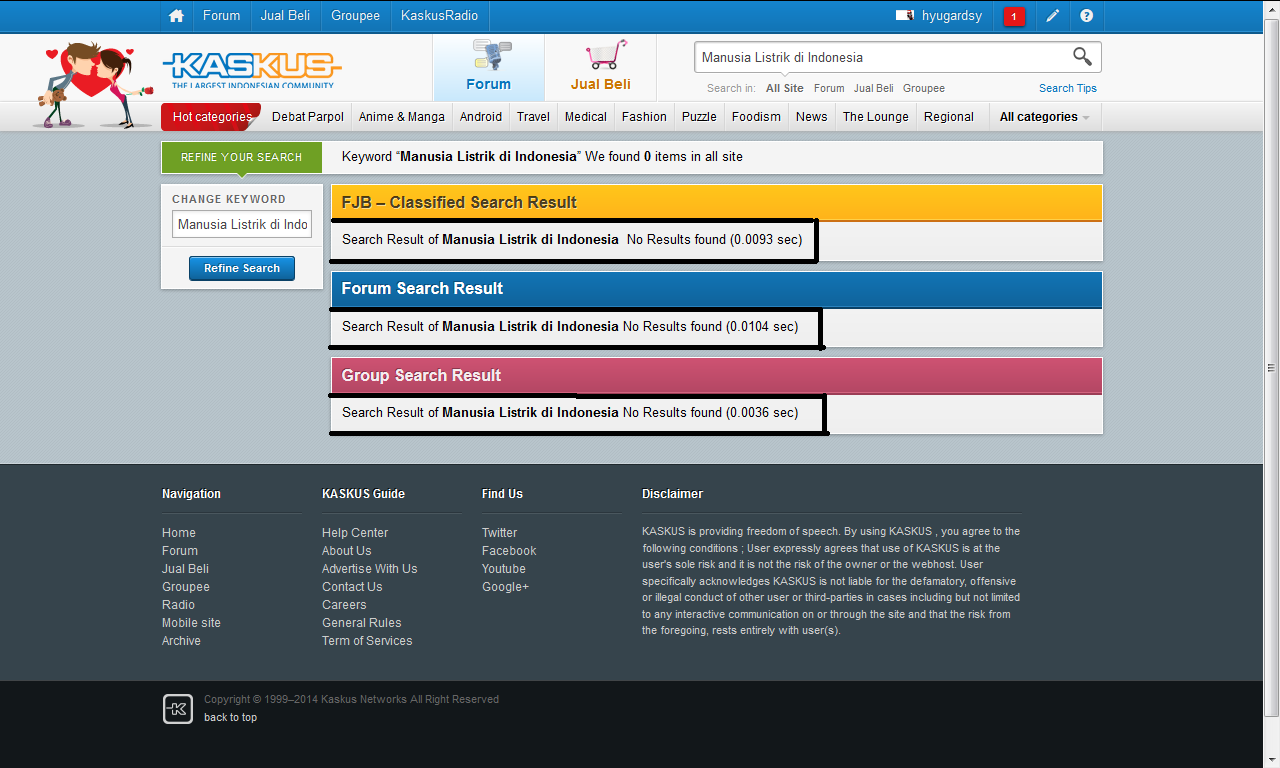Open The Lounge category
1280x768 pixels.
pyautogui.click(x=875, y=117)
